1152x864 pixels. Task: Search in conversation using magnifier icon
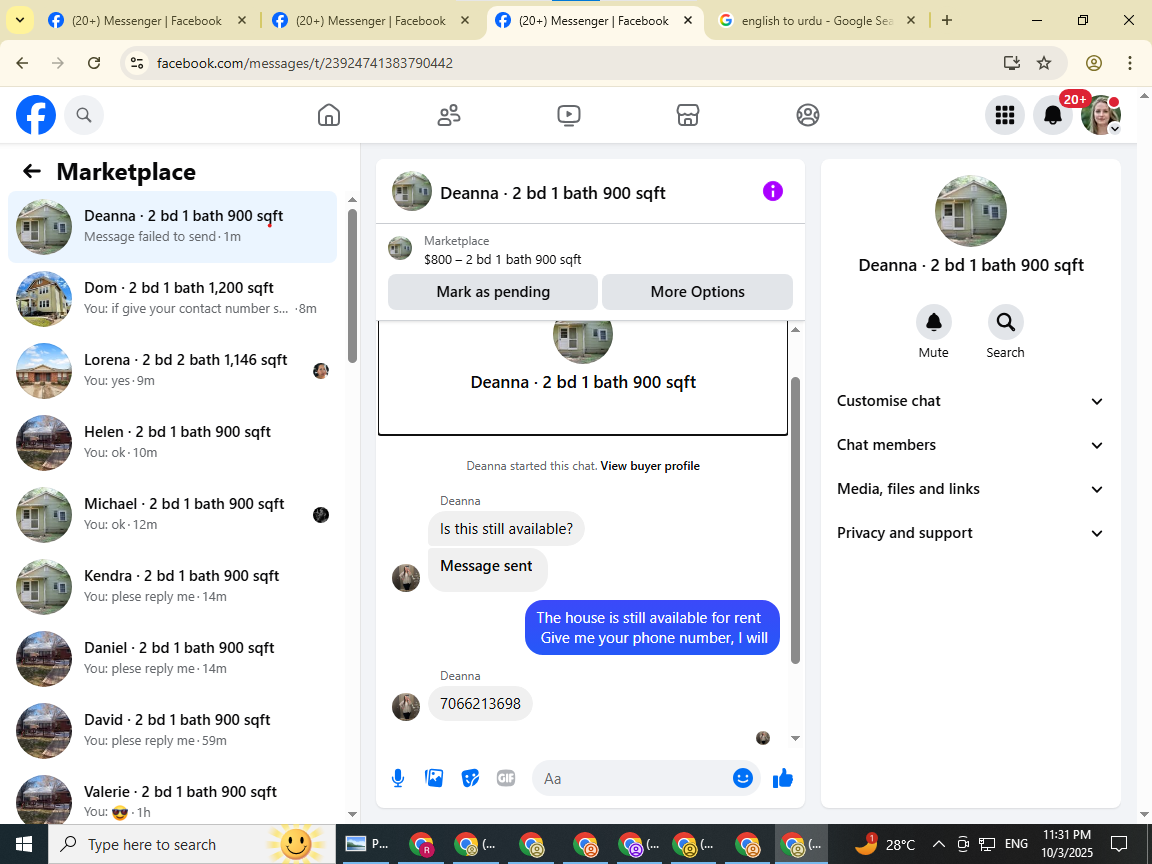pyautogui.click(x=1005, y=322)
